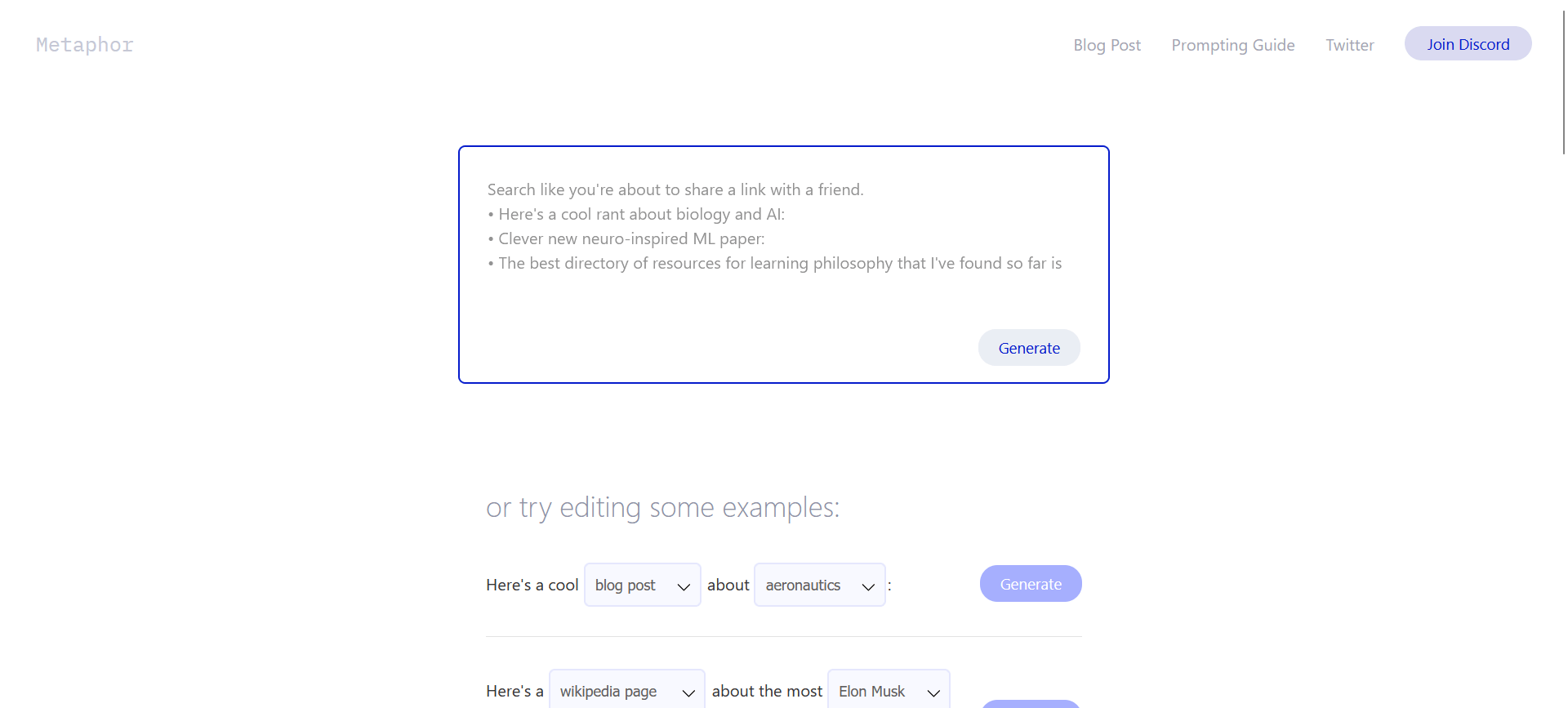Click Generate for the aeronautics example

click(x=1031, y=584)
